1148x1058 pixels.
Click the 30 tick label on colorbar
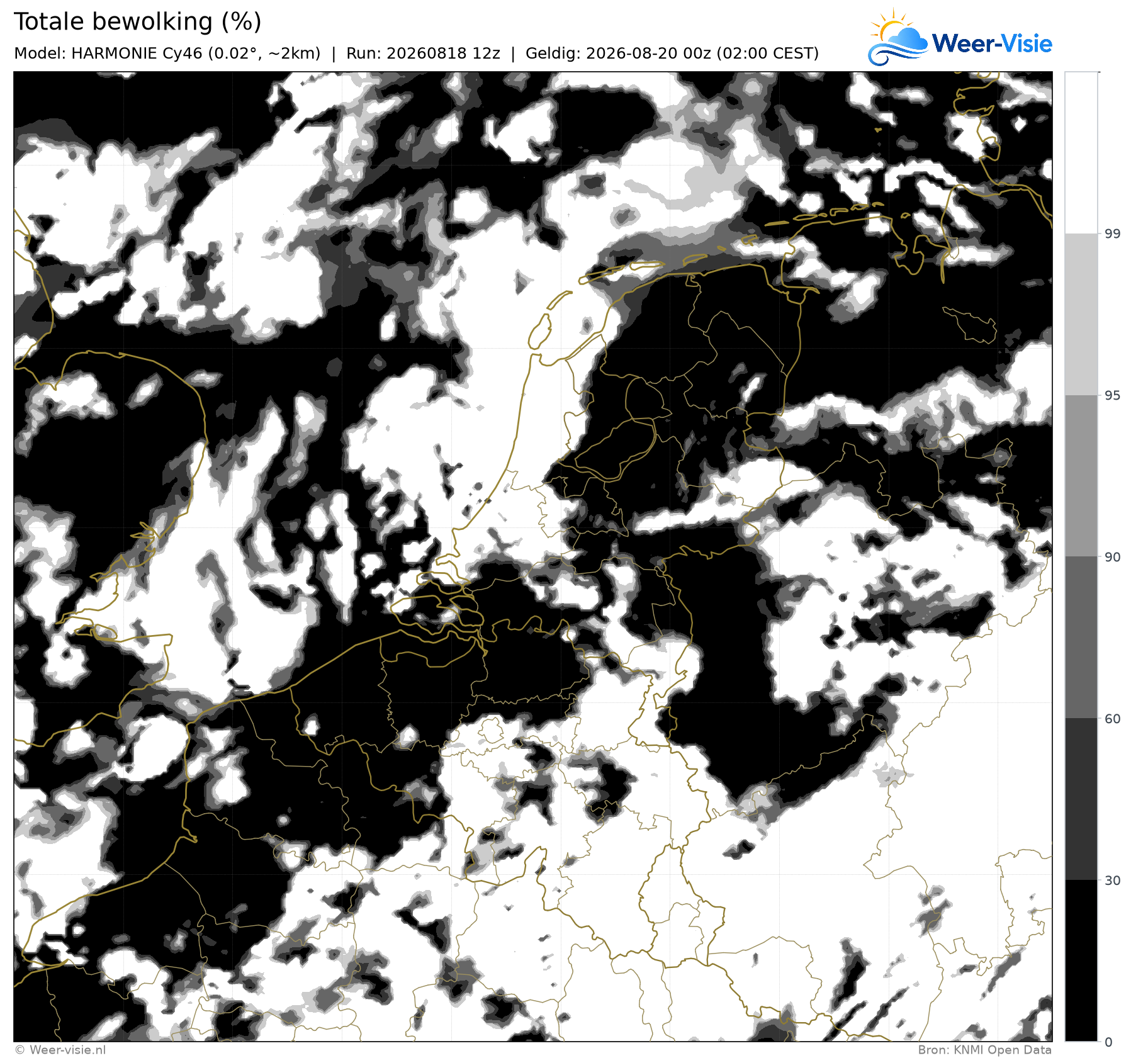click(1113, 881)
